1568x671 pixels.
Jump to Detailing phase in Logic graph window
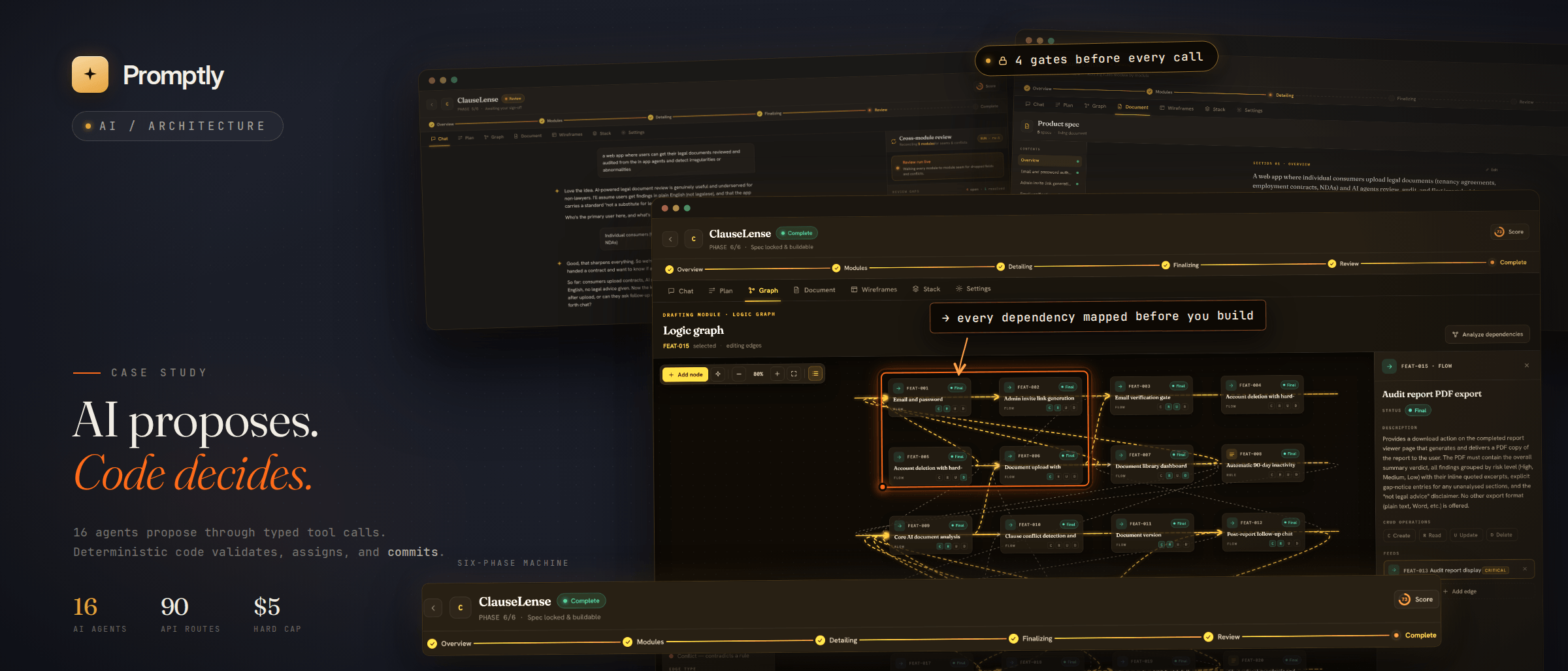[1015, 267]
